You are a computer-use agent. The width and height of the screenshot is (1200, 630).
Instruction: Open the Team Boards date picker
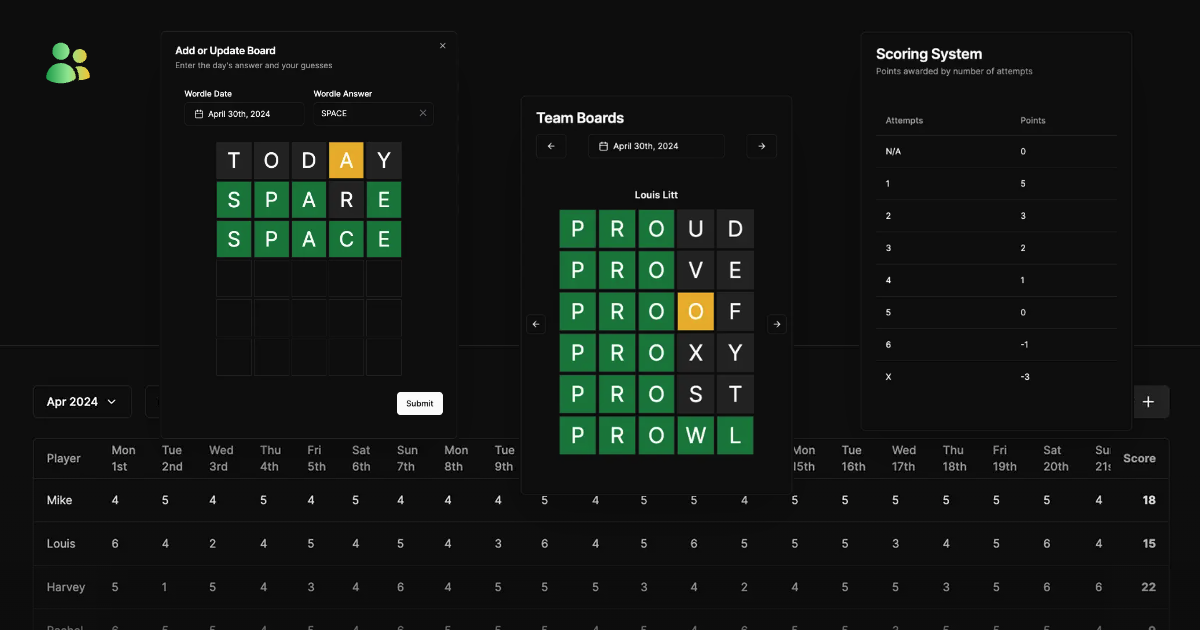coord(656,145)
